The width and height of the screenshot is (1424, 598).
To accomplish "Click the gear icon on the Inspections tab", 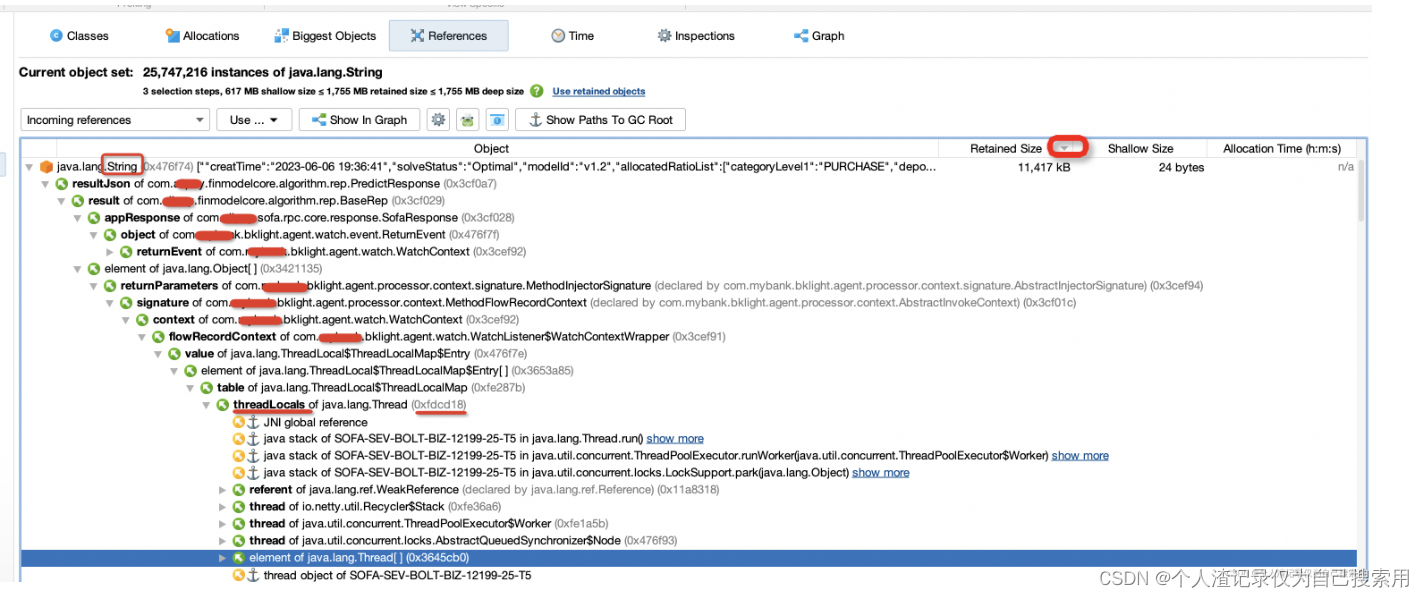I will click(x=663, y=35).
